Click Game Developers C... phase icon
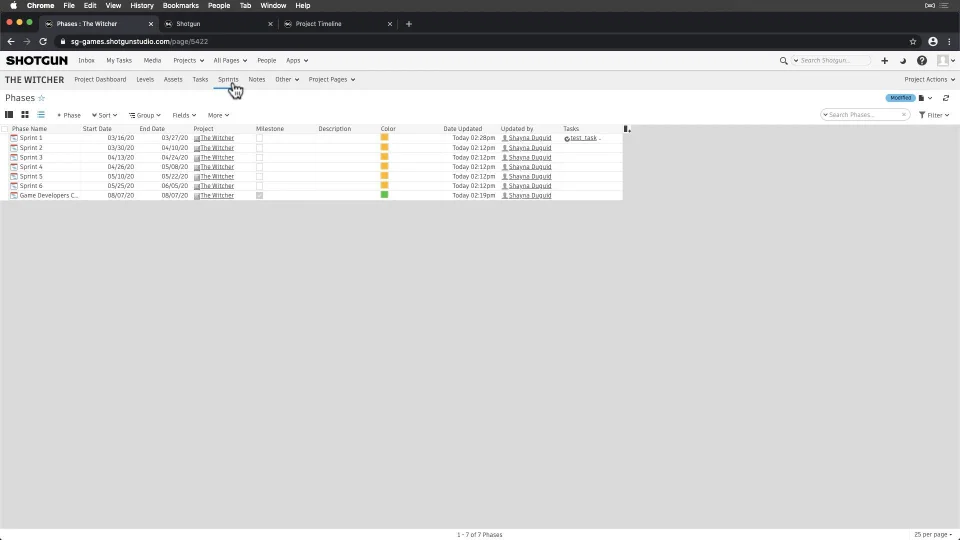This screenshot has height=540, width=960. coord(14,196)
